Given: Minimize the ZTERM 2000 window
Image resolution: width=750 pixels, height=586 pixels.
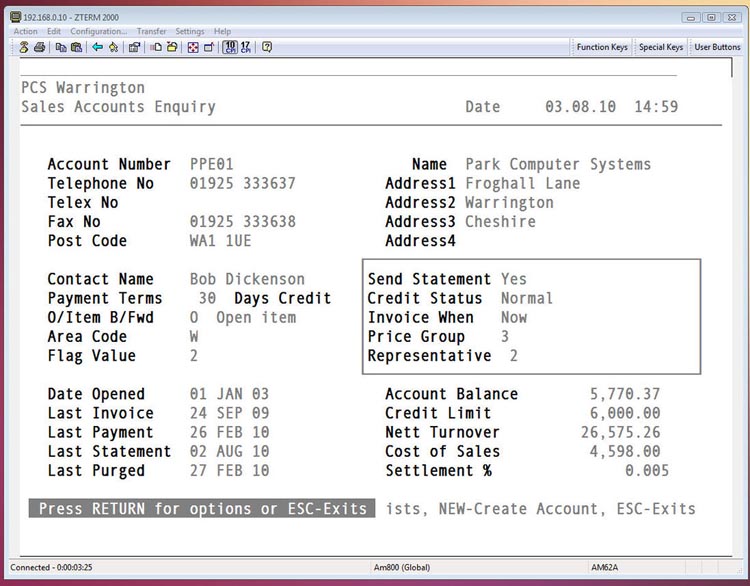Looking at the screenshot, I should tap(690, 18).
